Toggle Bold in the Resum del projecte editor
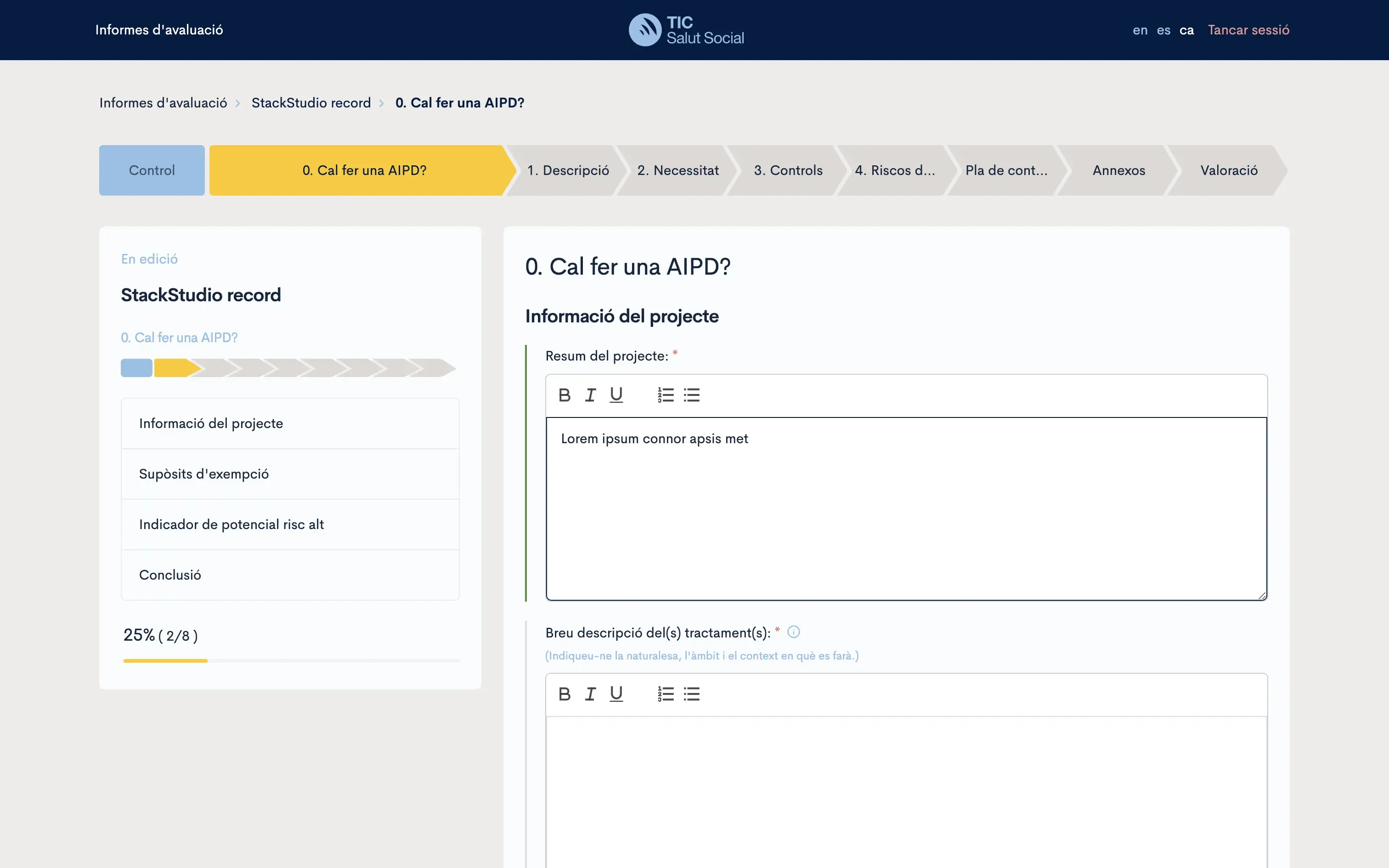Viewport: 1389px width, 868px height. coord(564,395)
